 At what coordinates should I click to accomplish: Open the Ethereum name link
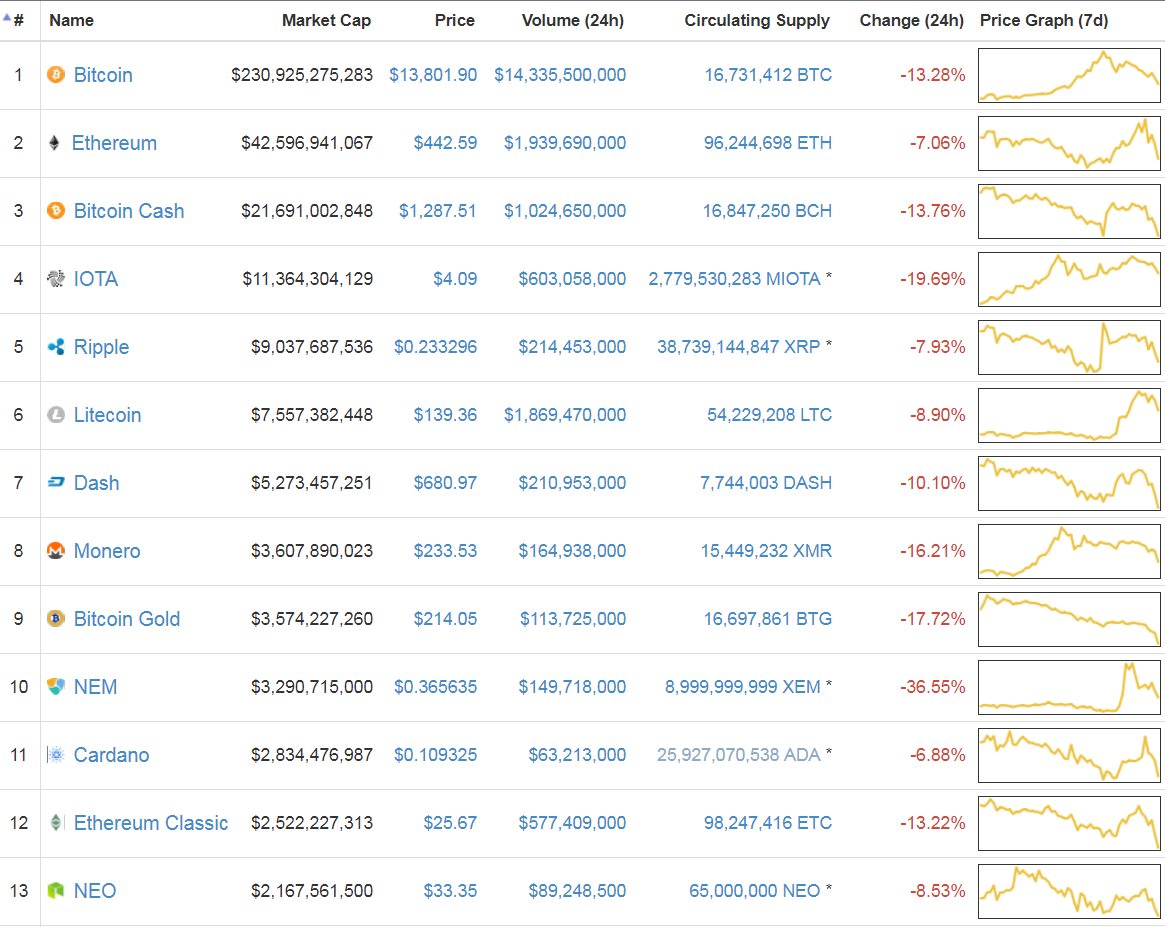coord(114,143)
